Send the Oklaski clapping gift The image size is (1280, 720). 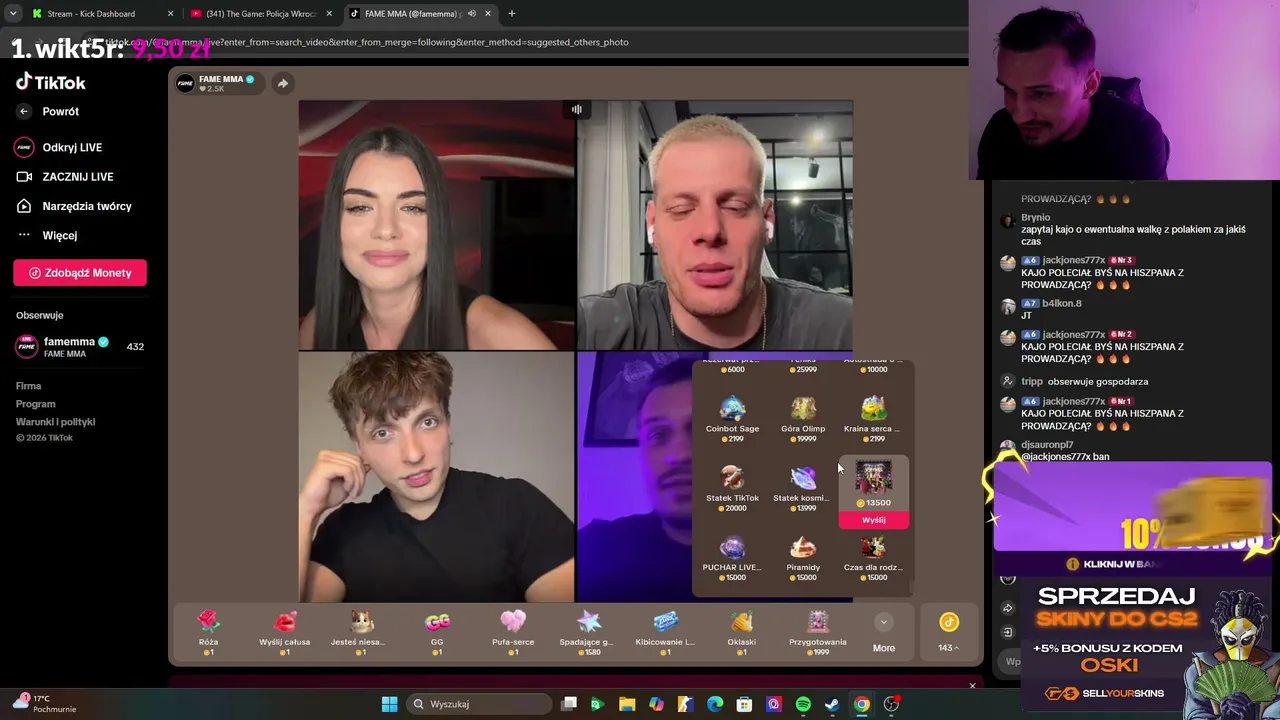(x=742, y=632)
